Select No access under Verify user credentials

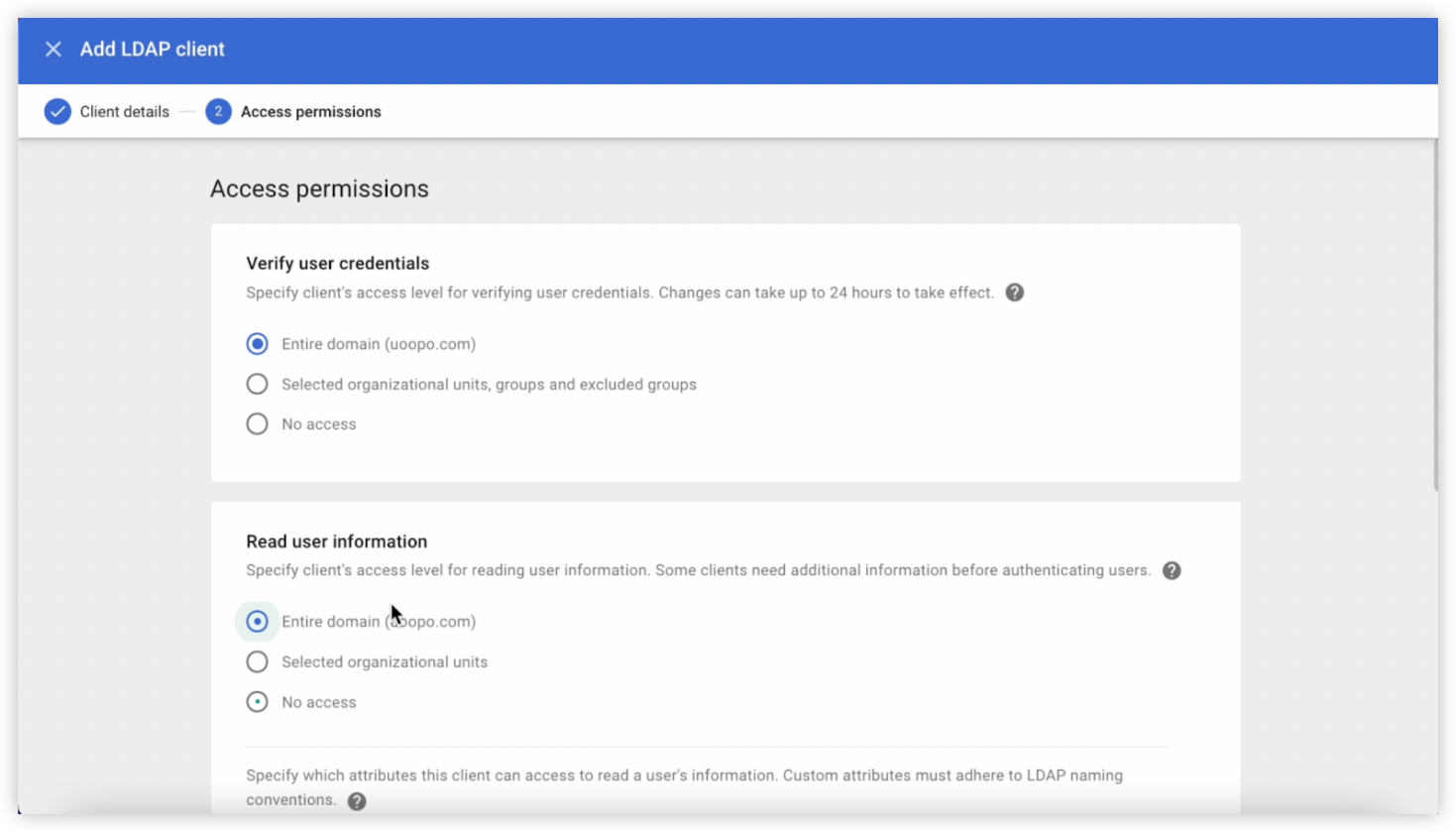(257, 424)
